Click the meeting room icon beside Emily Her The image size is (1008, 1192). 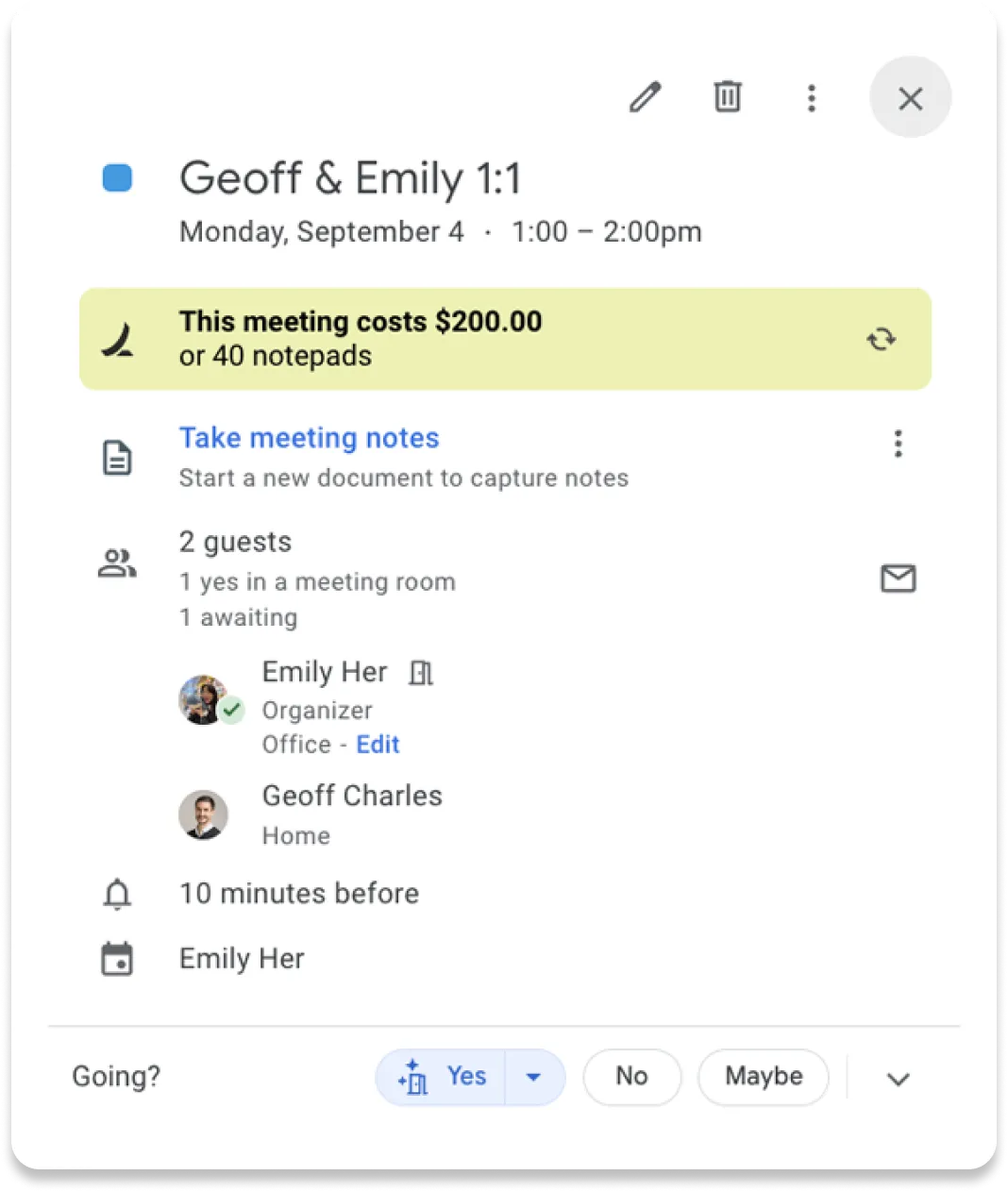[420, 672]
